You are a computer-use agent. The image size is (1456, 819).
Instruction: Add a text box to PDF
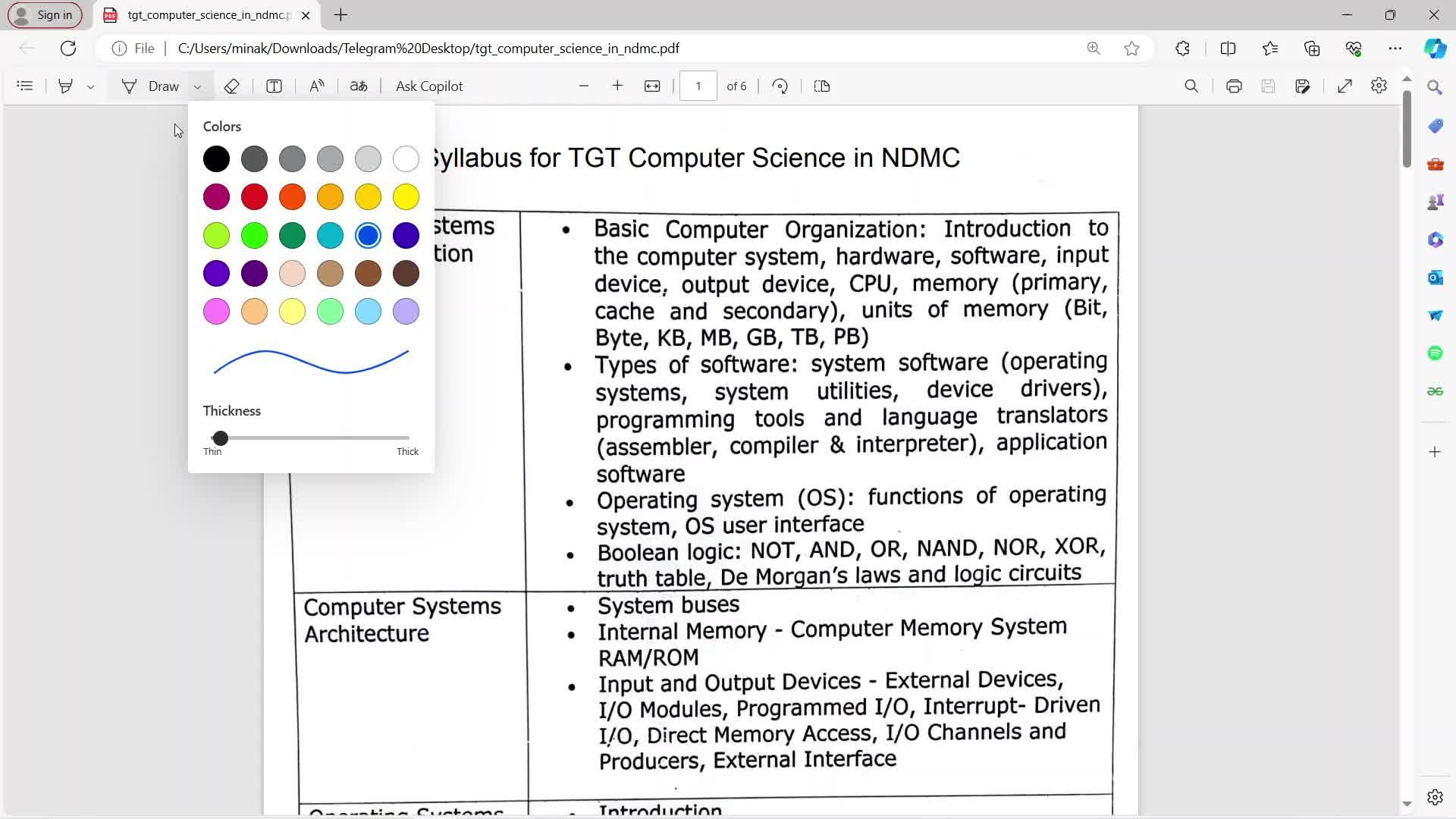click(x=275, y=86)
